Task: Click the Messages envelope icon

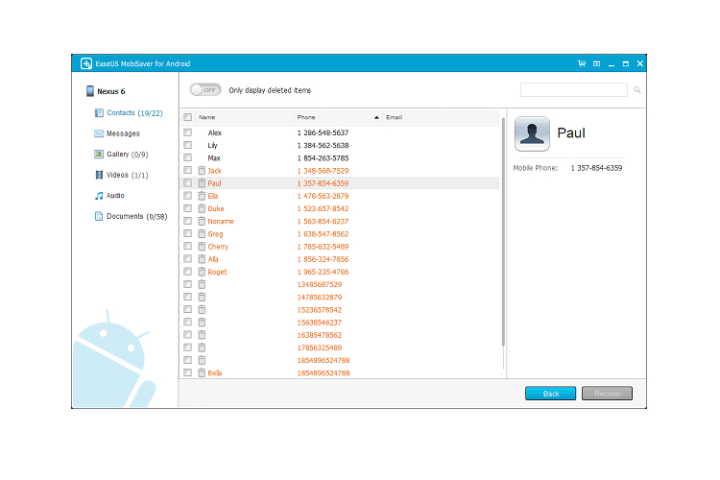Action: pos(99,134)
